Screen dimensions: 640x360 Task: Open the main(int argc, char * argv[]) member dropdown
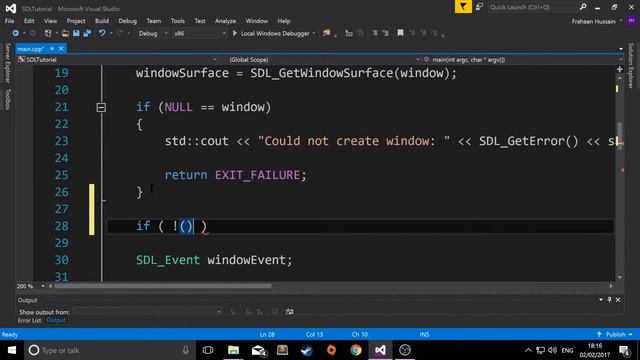[x=523, y=60]
